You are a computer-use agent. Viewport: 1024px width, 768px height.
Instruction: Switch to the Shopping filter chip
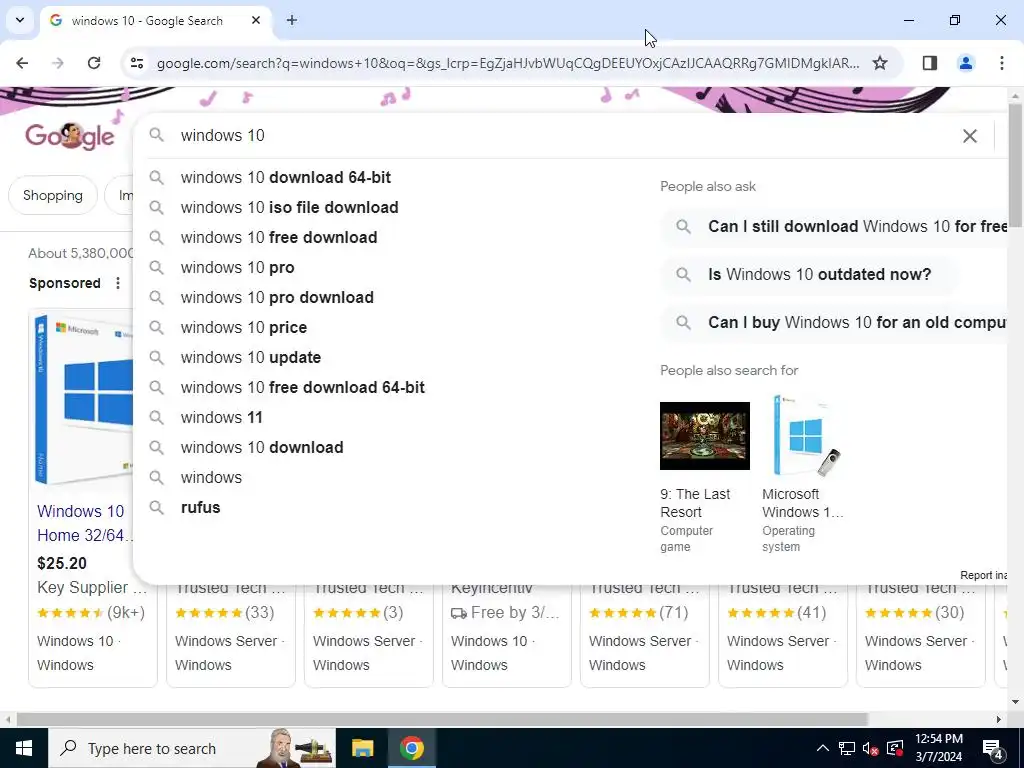(x=53, y=195)
